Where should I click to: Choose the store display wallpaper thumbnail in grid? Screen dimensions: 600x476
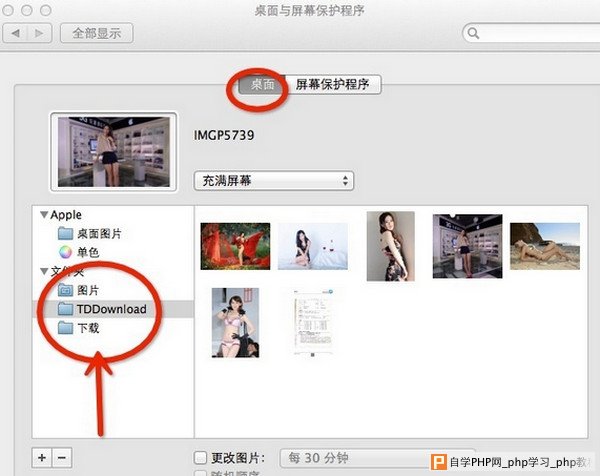click(x=468, y=246)
